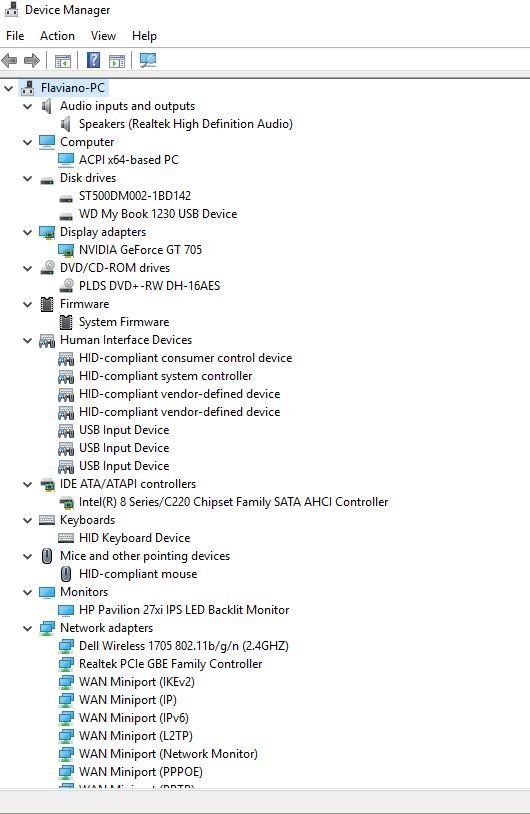530x814 pixels.
Task: Click the Network adapters category icon
Action: pos(47,629)
